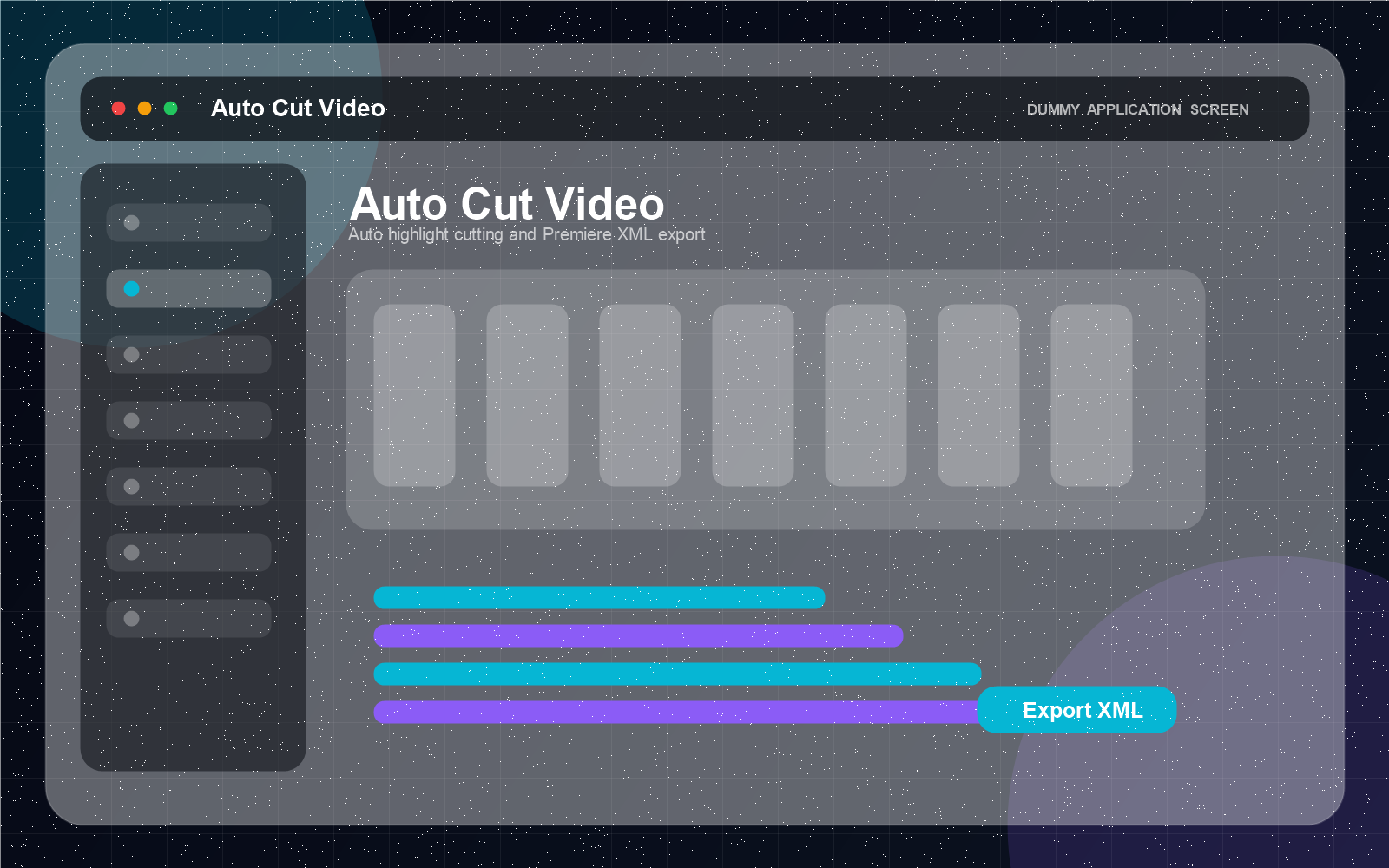The height and width of the screenshot is (868, 1389).
Task: Maximize the window with the green dot
Action: pos(171,108)
